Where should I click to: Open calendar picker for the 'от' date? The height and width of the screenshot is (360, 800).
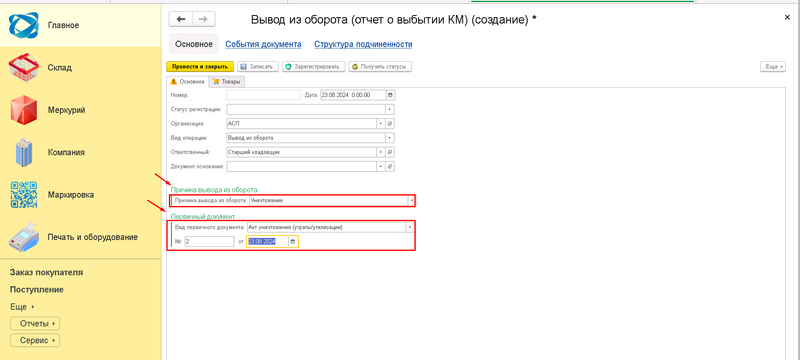(x=293, y=242)
